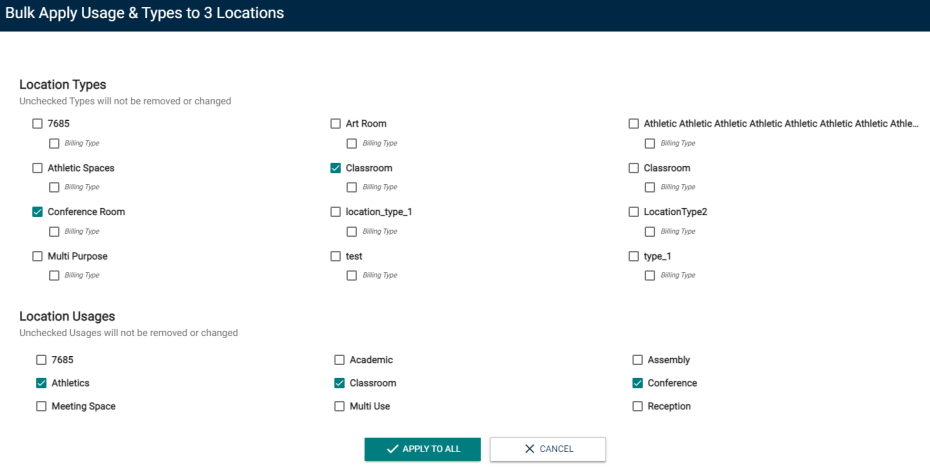This screenshot has width=930, height=468.
Task: Click the Location Usages heading
Action: pyautogui.click(x=67, y=316)
